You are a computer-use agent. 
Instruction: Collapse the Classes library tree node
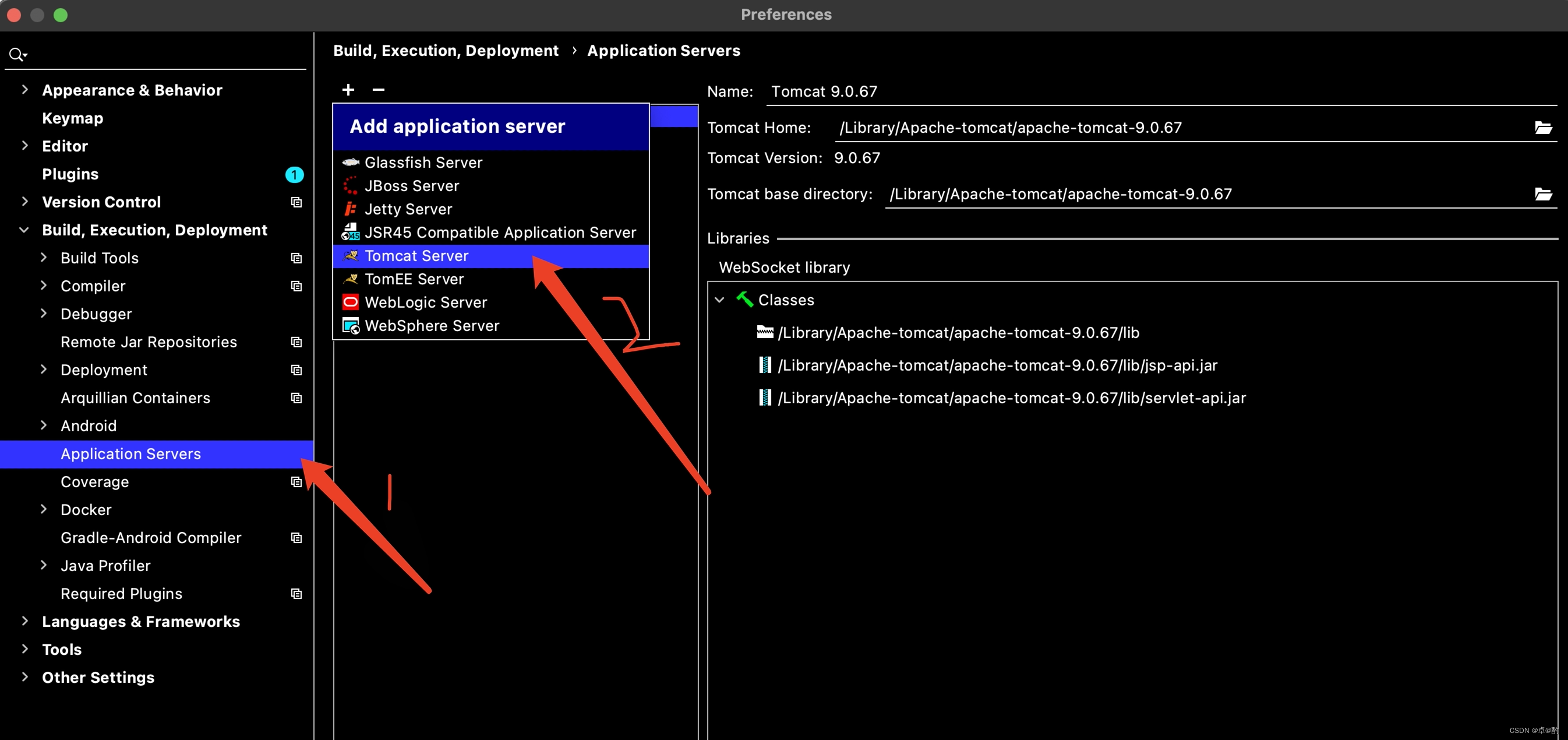tap(719, 300)
